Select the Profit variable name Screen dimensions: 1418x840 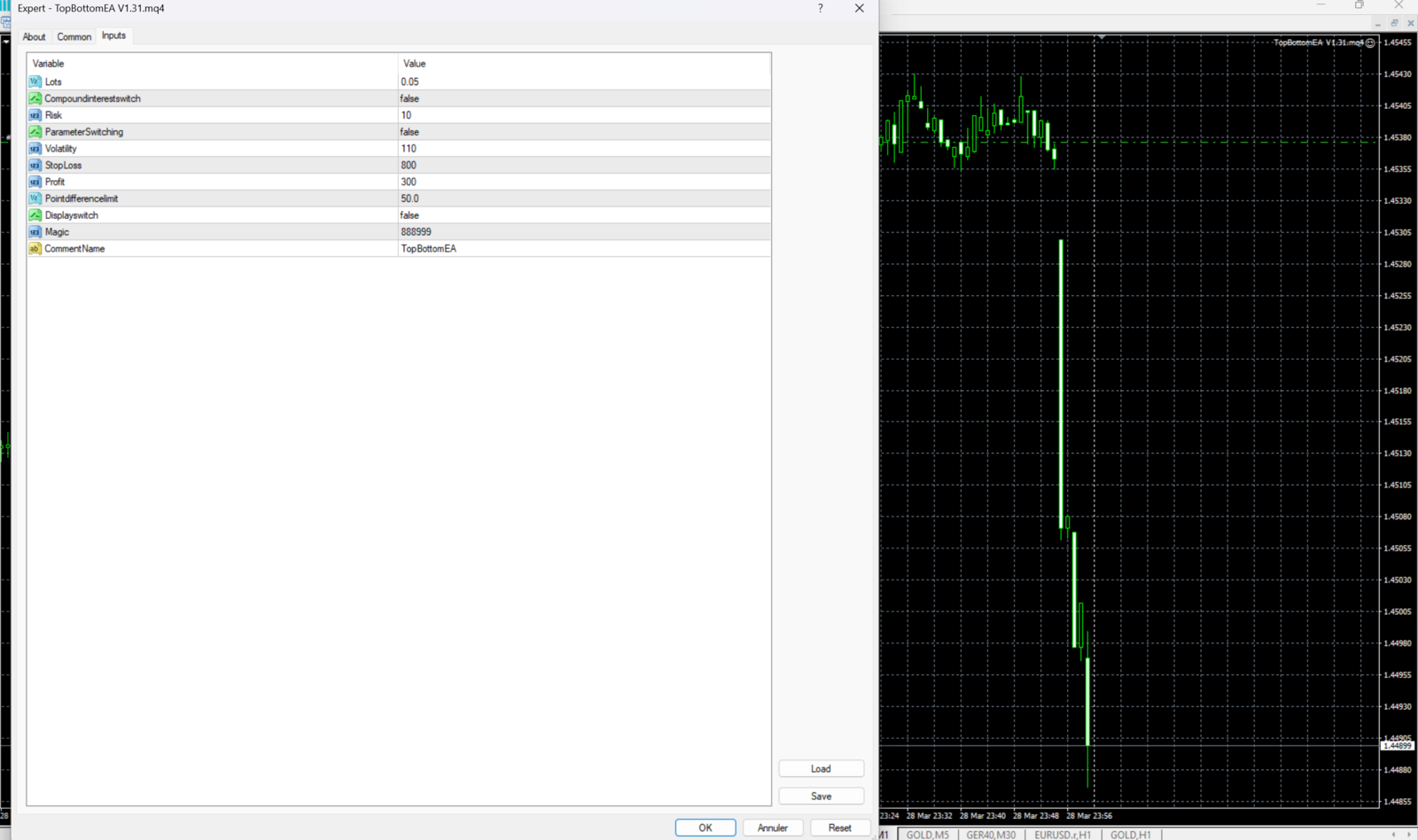[x=55, y=182]
